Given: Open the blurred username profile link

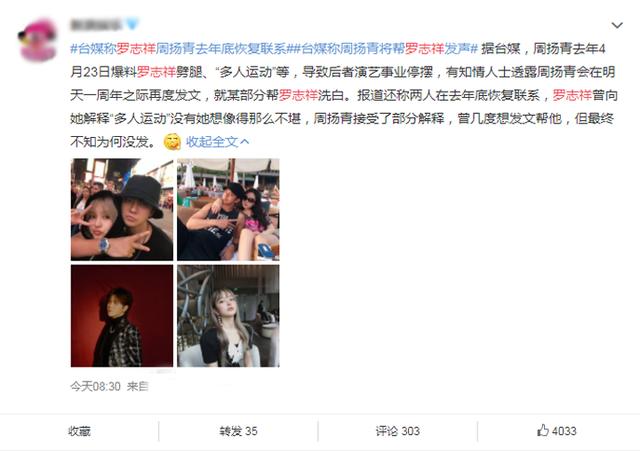Looking at the screenshot, I should coord(96,24).
